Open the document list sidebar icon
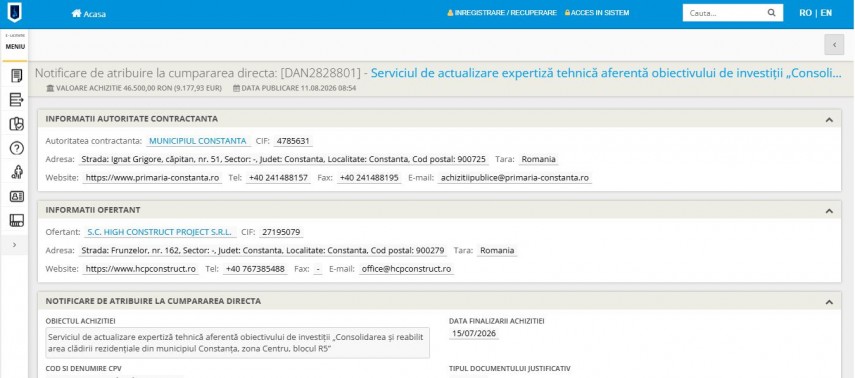The width and height of the screenshot is (855, 378). 16,76
